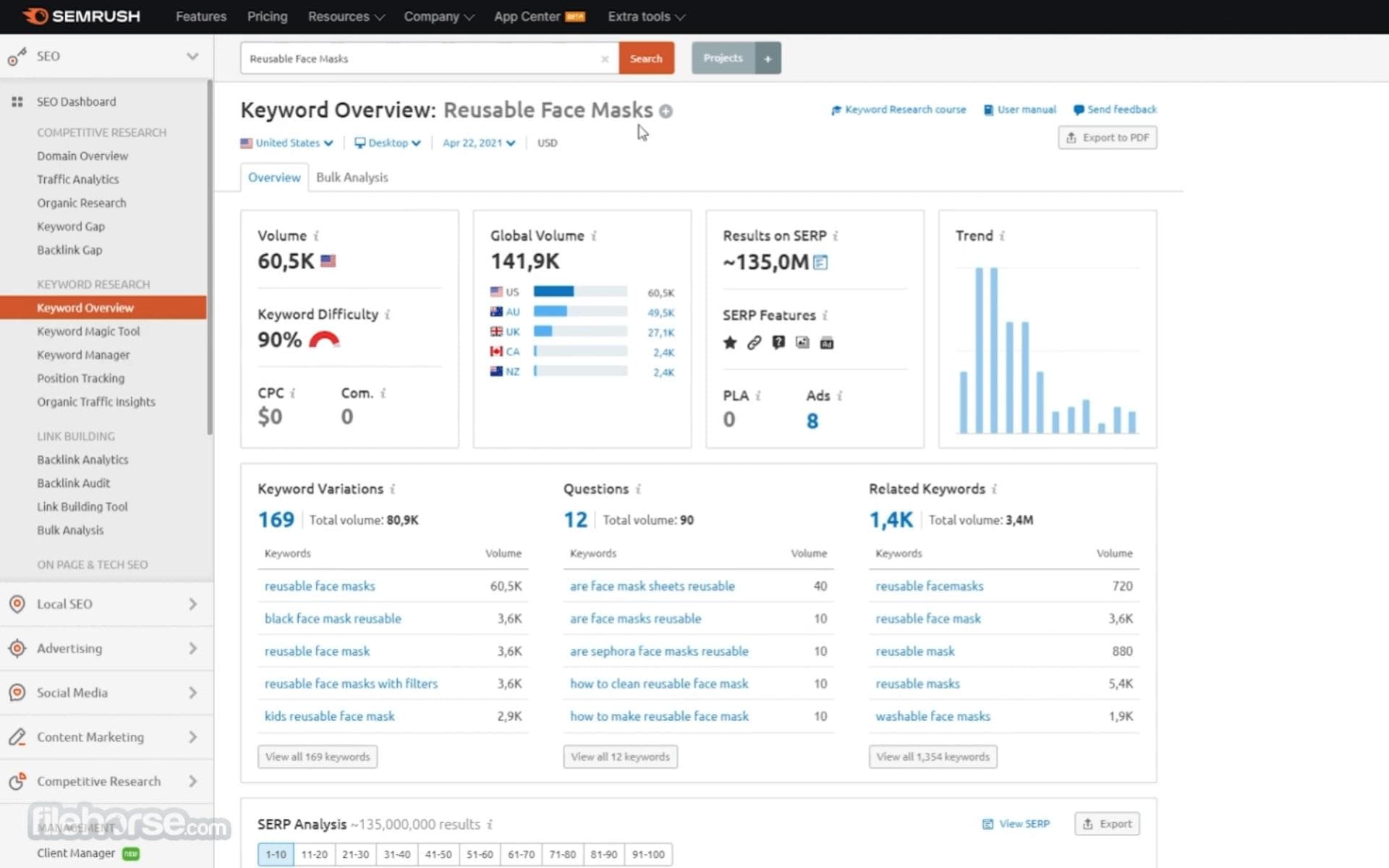Screen dimensions: 1389x868
Task: Click the Trend info icon
Action: (x=1002, y=236)
